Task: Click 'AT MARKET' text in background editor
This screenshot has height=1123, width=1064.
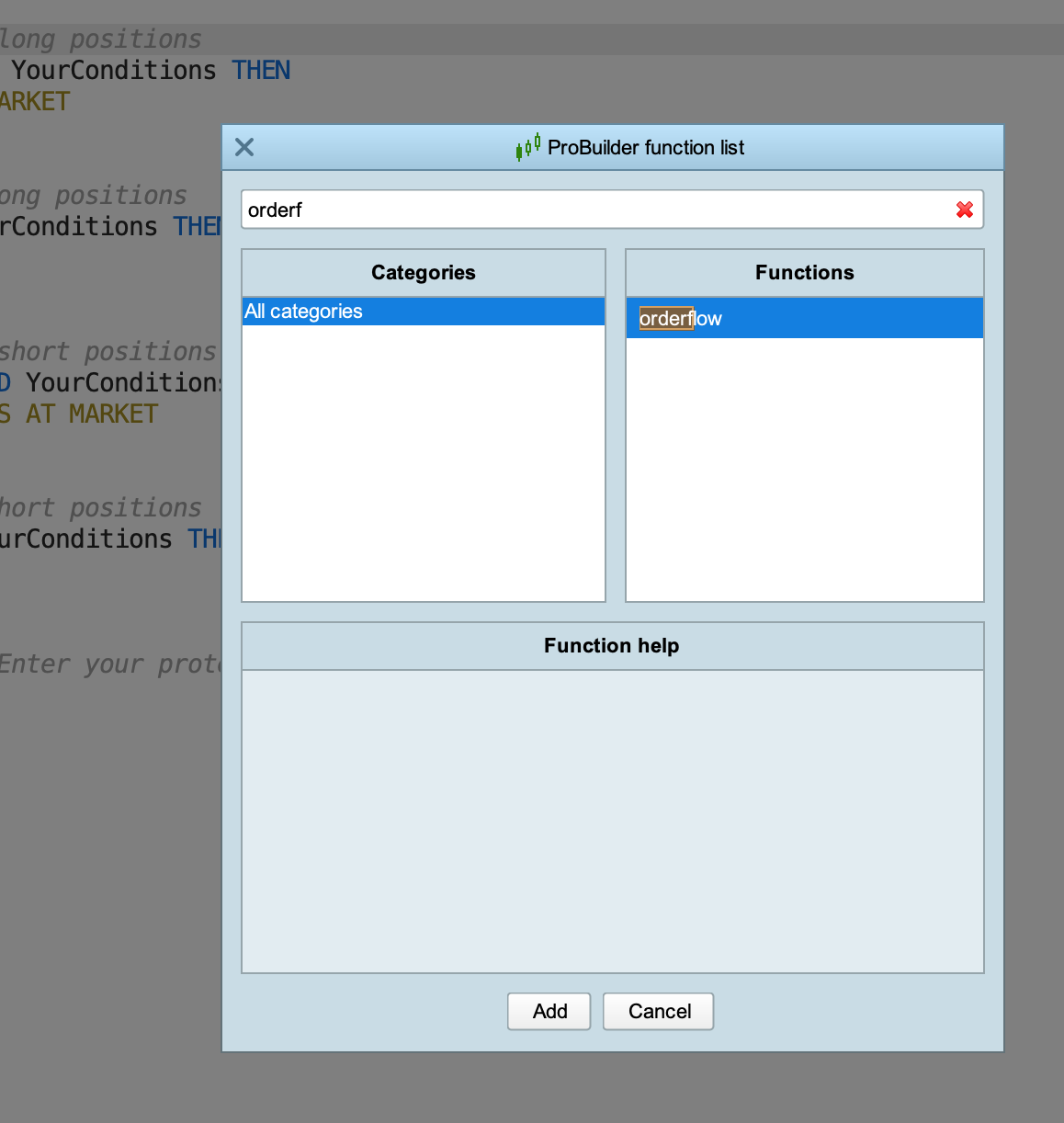Action: 92,414
